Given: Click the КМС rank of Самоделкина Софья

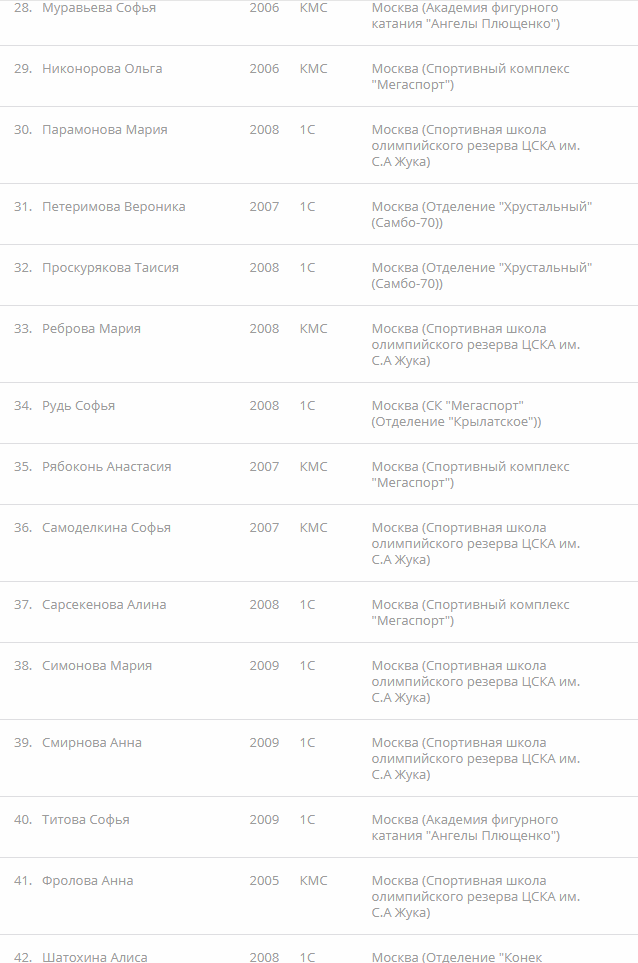Looking at the screenshot, I should coord(314,528).
